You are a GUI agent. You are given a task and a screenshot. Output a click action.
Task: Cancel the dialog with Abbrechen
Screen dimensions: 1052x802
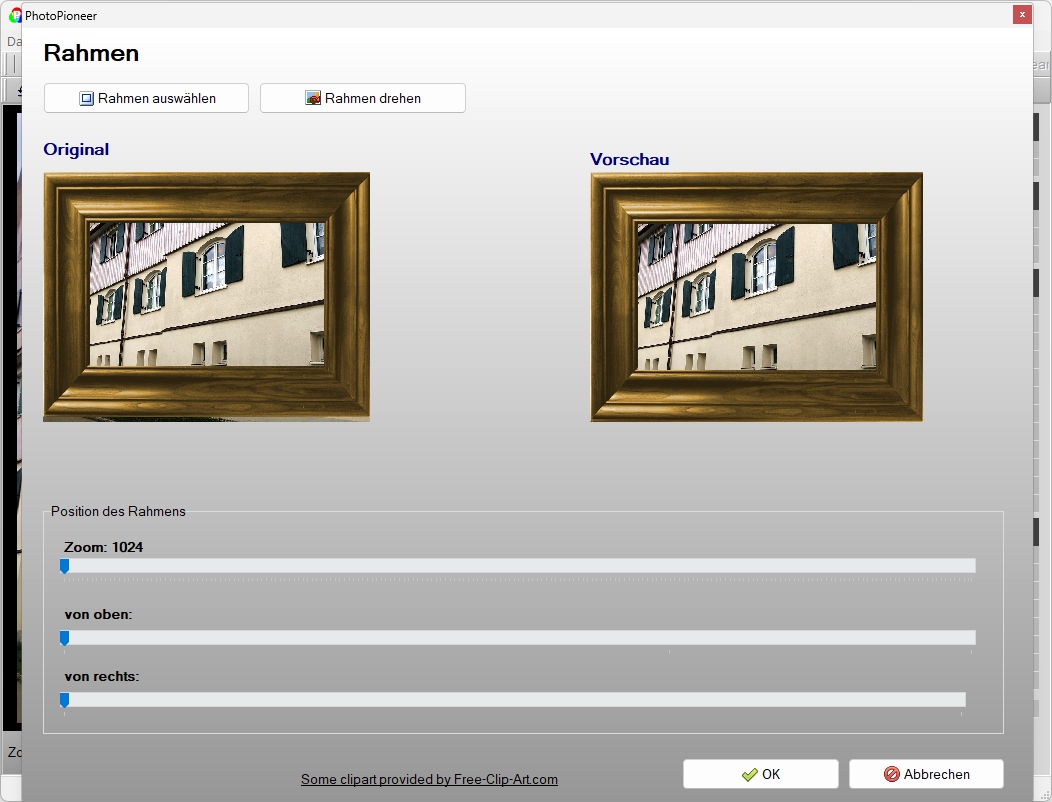927,774
